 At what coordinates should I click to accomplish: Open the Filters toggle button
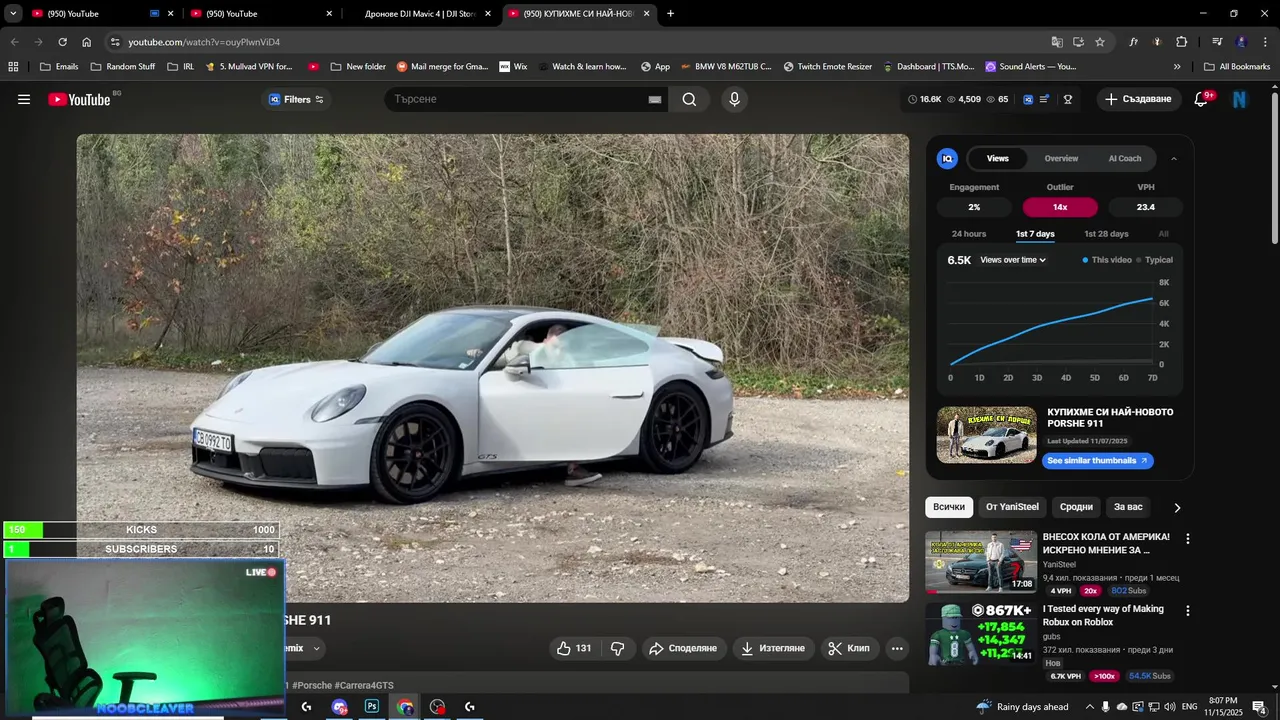point(296,99)
